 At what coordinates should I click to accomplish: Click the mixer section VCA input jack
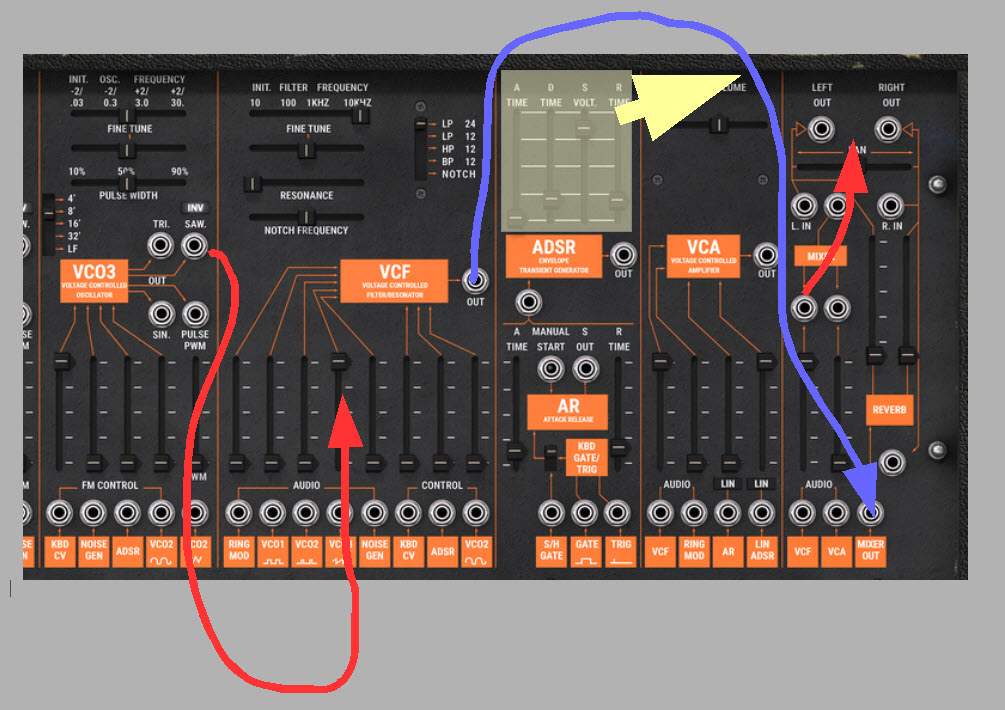(x=836, y=513)
